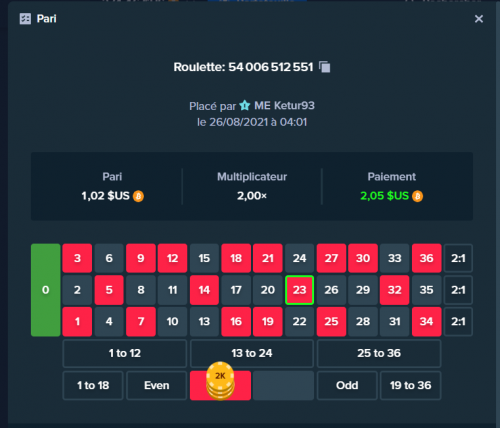Click the bitcoin icon next to 2,05 $US

[417, 196]
